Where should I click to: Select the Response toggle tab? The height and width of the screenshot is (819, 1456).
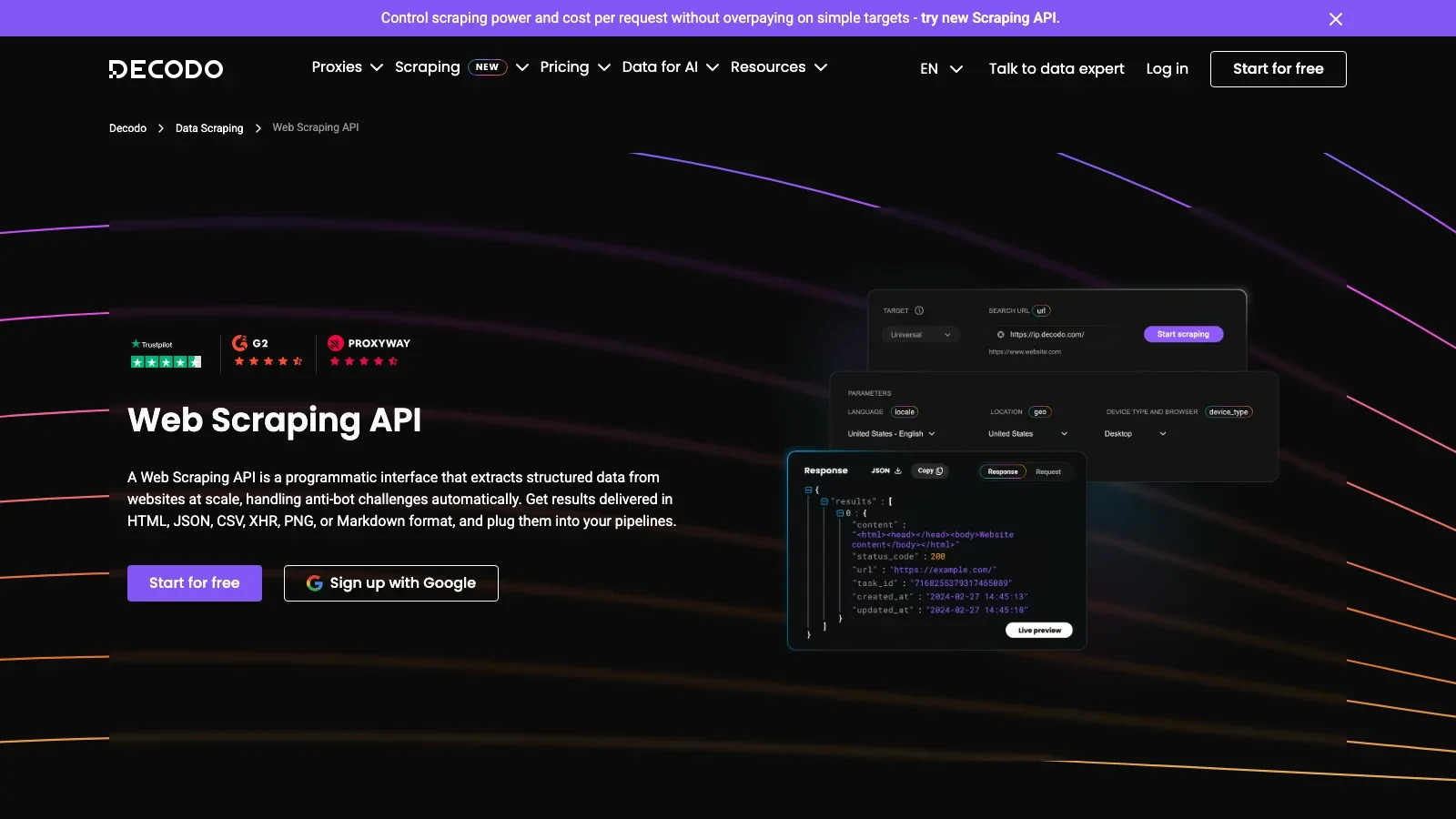click(x=1003, y=471)
